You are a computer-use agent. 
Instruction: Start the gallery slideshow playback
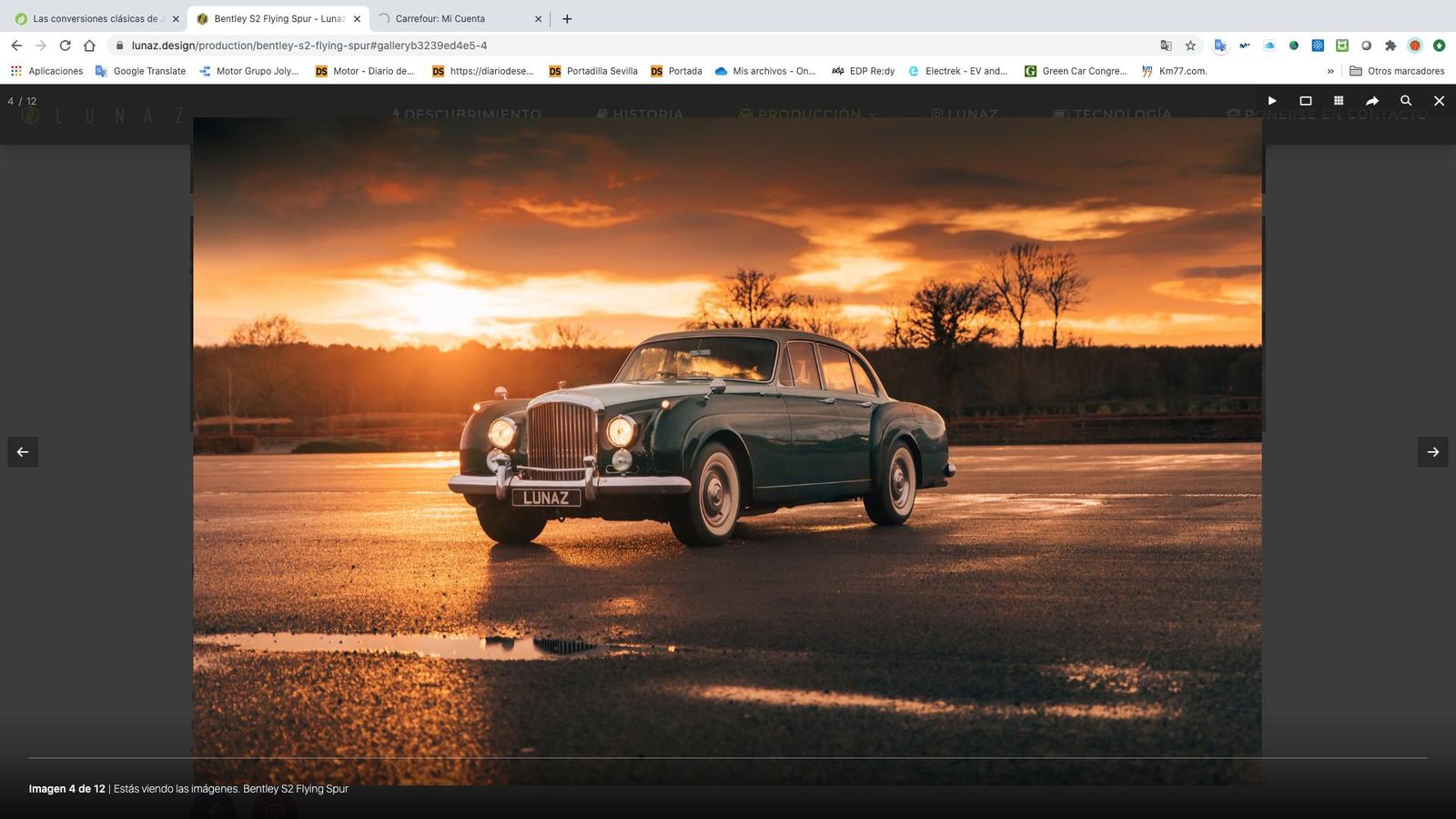tap(1271, 101)
